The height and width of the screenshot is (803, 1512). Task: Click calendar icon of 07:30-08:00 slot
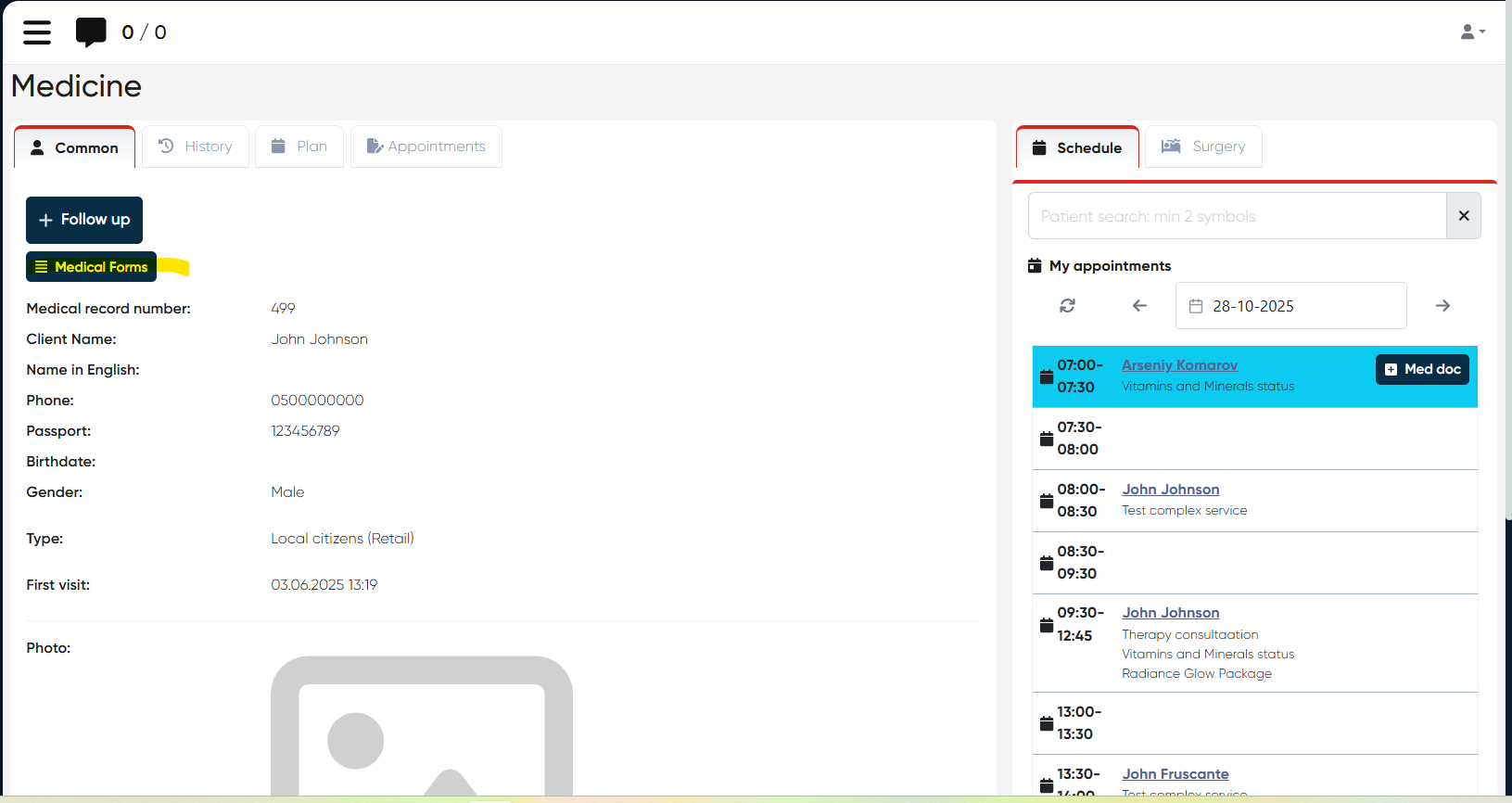point(1047,439)
